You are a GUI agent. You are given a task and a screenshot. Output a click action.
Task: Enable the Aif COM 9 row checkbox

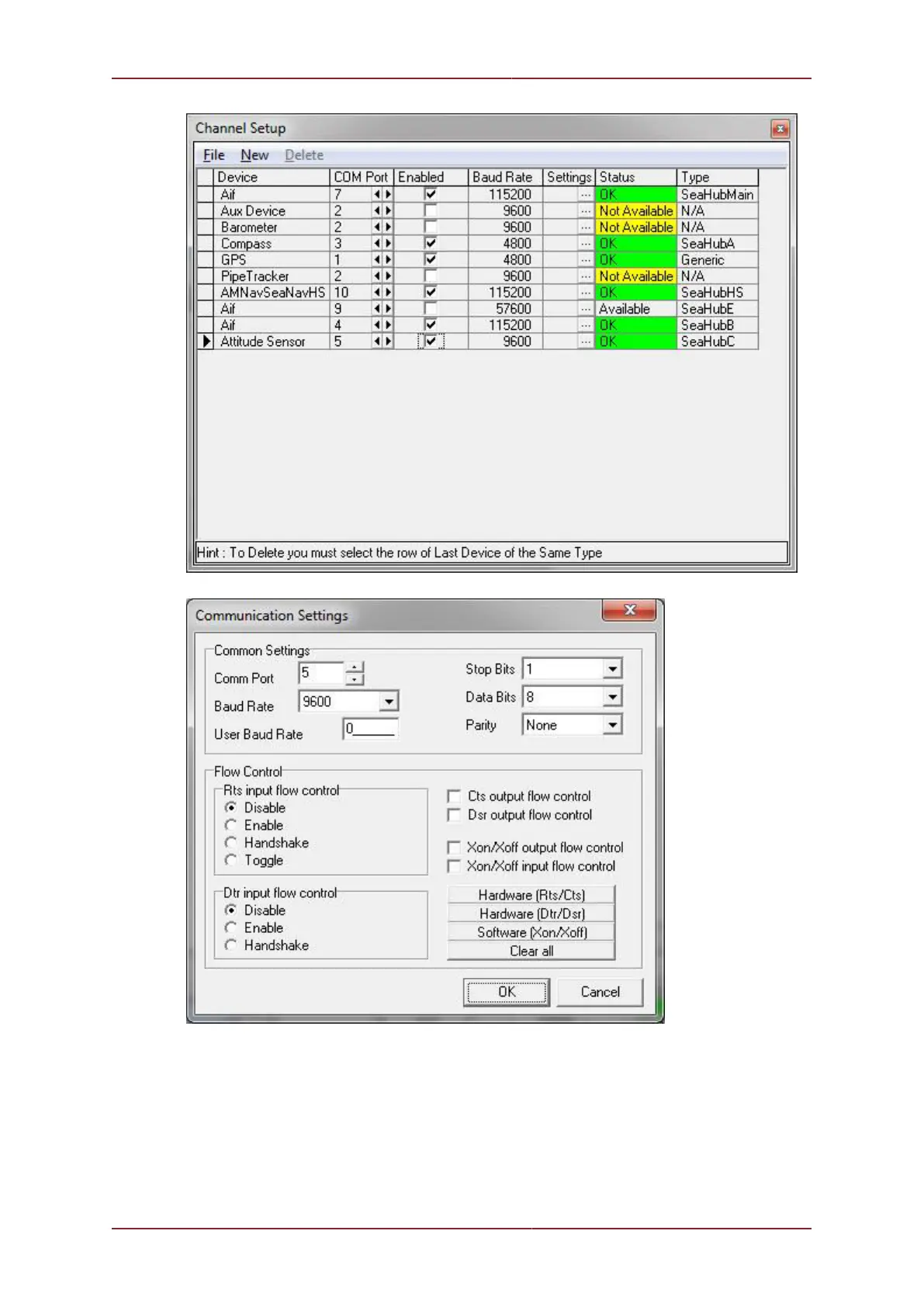(431, 308)
